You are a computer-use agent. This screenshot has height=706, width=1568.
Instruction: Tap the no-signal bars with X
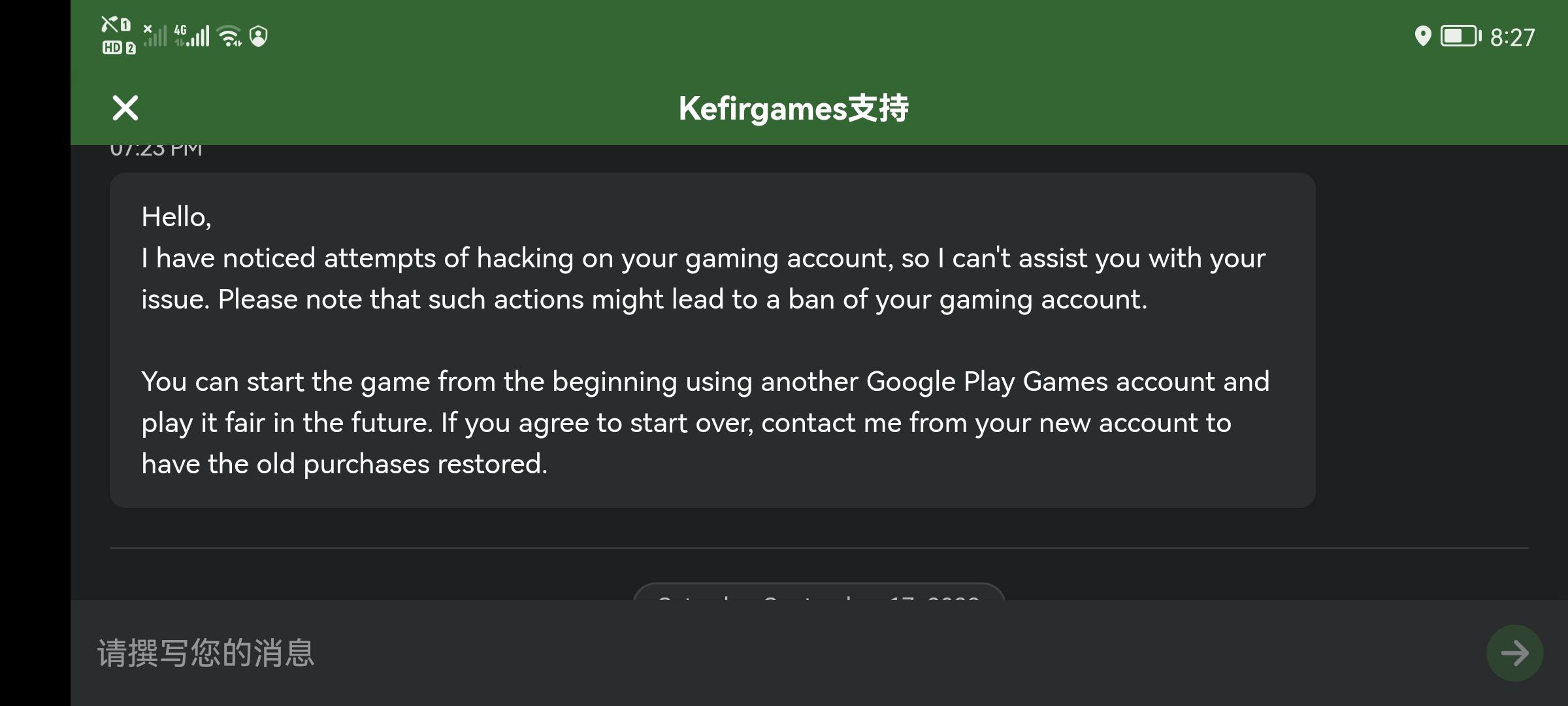[155, 35]
